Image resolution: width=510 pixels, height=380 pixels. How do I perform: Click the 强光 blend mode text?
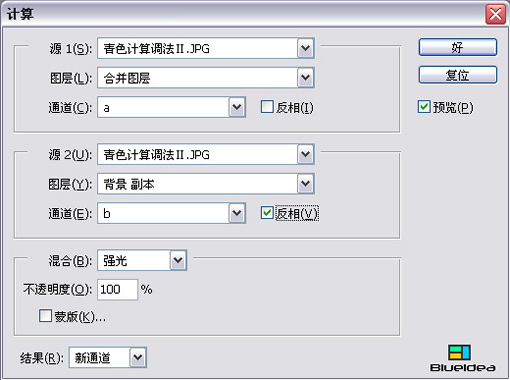[115, 260]
